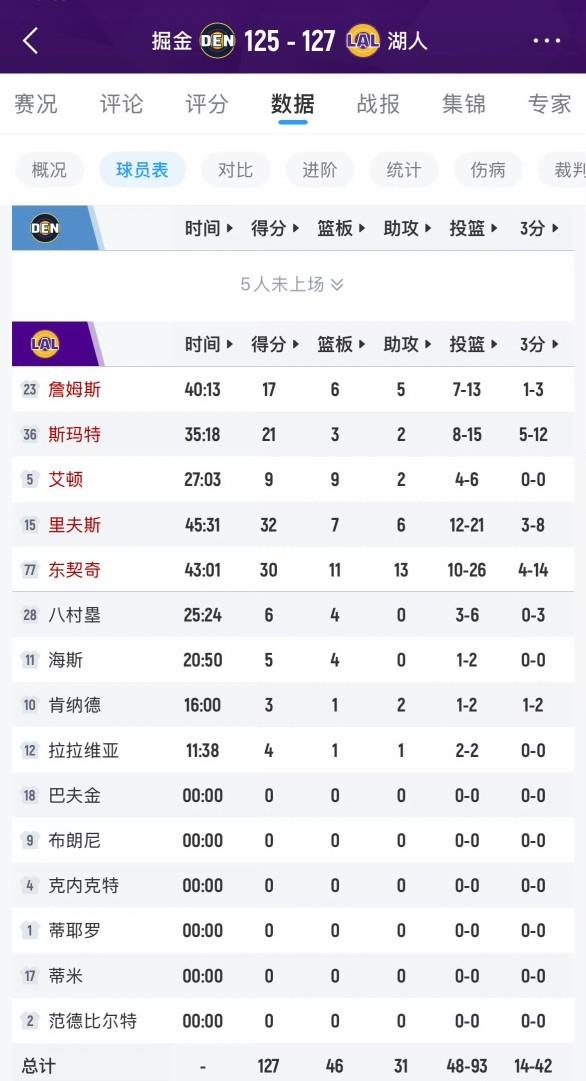
Task: Switch to the 战报 tab
Action: [x=375, y=103]
